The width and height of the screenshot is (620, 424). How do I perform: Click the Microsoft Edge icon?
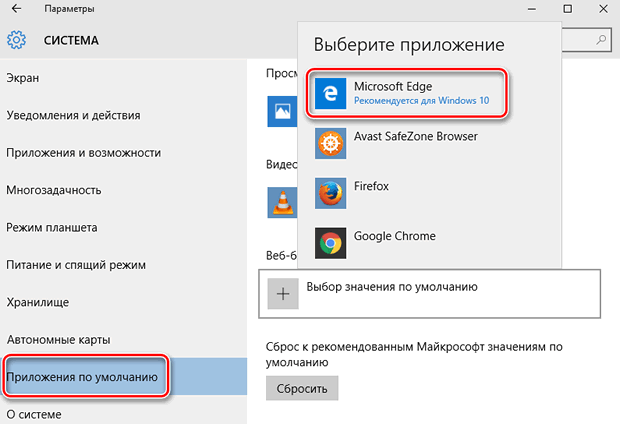pos(332,94)
